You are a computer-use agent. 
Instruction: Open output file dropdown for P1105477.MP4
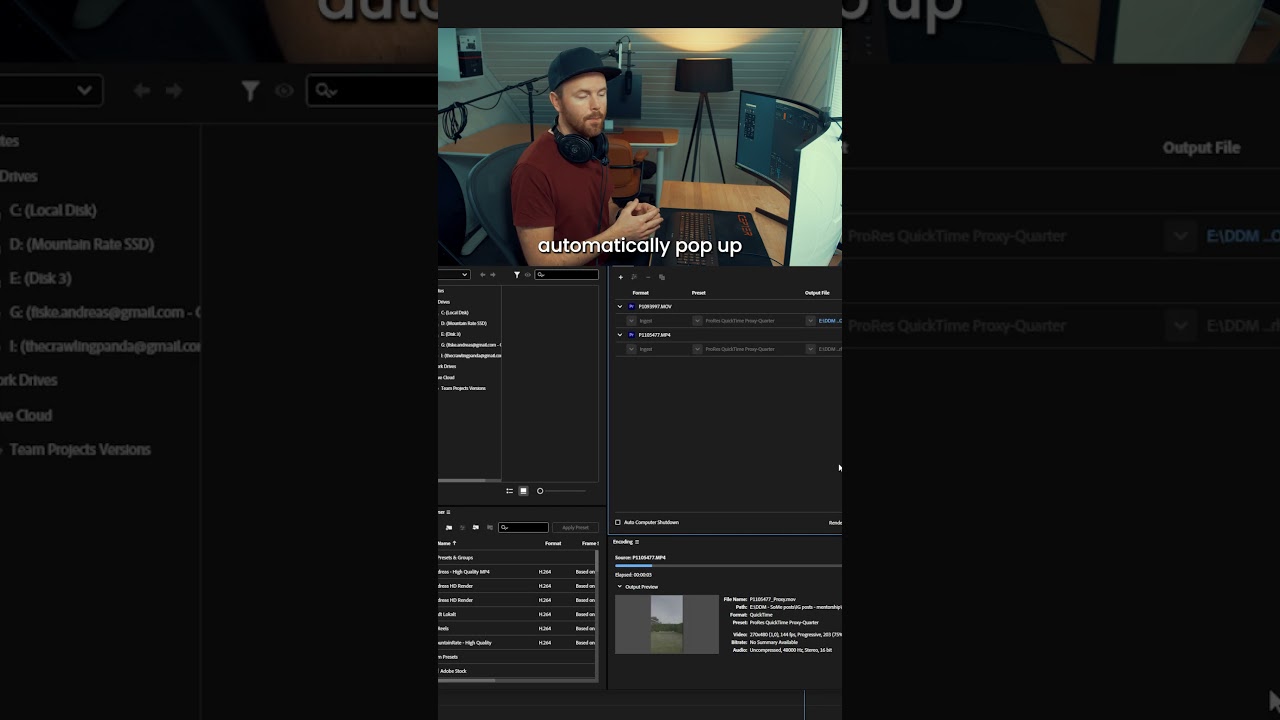pos(810,349)
